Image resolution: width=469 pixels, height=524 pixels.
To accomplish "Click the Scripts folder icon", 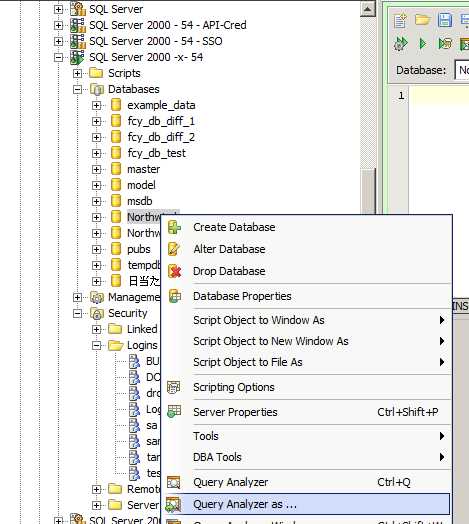I will (x=96, y=73).
